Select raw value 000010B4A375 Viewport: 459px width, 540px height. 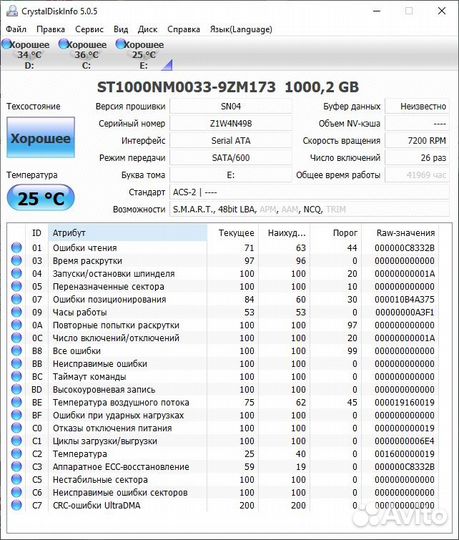(405, 300)
